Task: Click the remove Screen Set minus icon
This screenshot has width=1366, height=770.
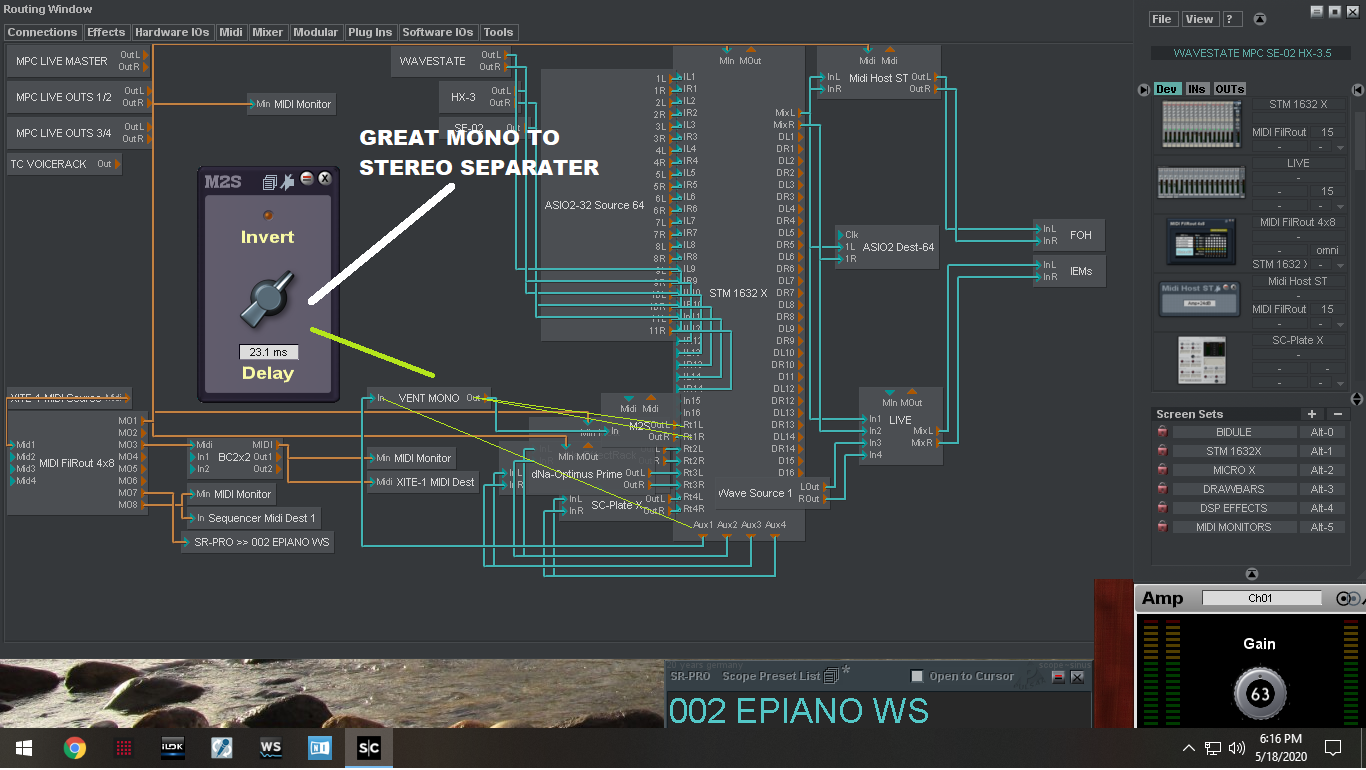Action: (1337, 414)
